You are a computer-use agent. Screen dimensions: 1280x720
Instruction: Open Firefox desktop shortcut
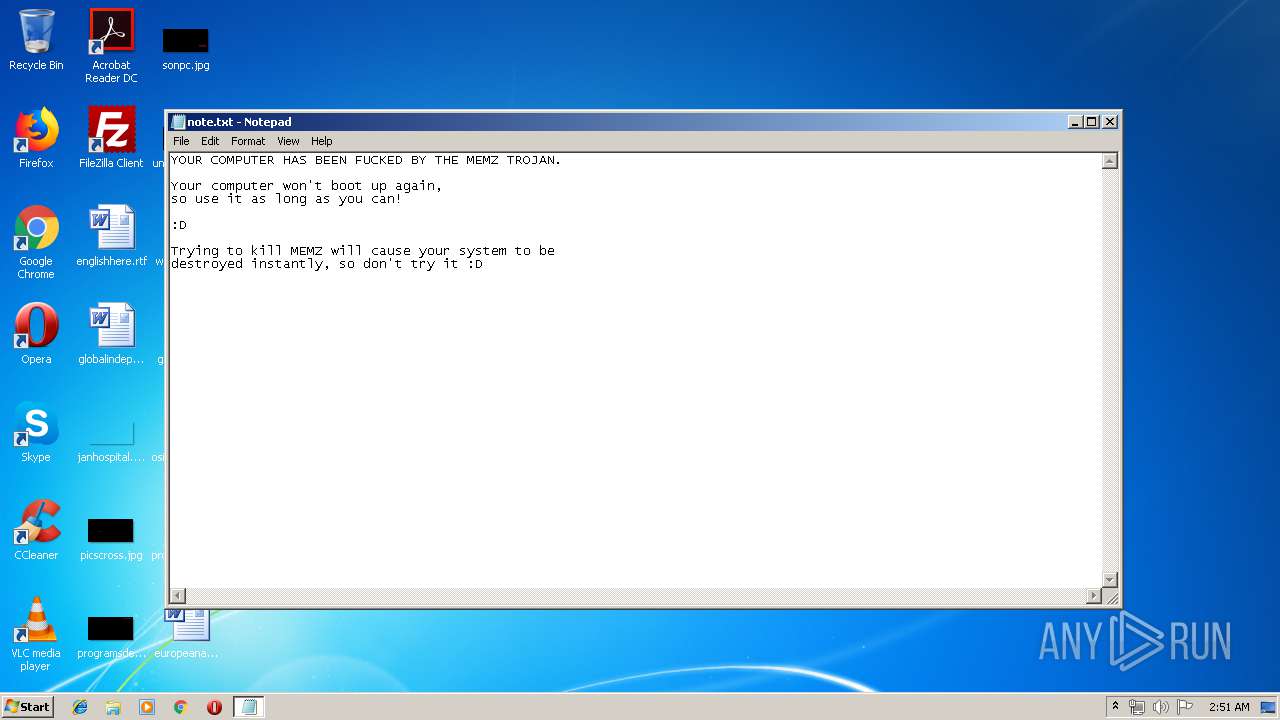point(36,138)
